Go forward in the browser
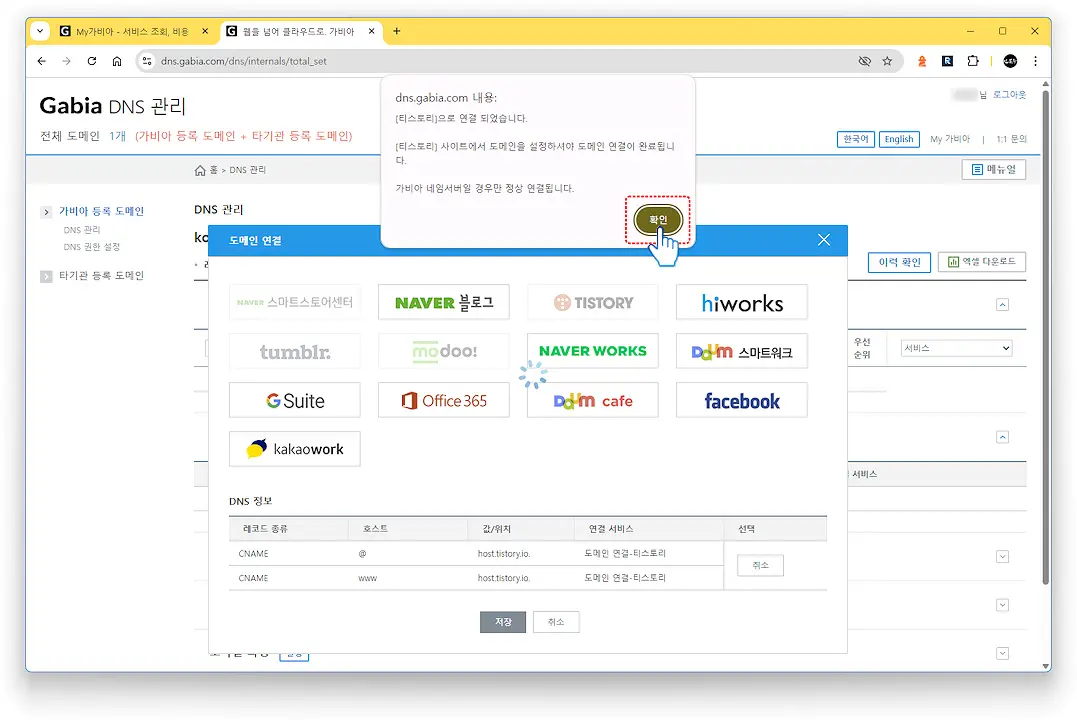Viewport: 1077px width, 720px height. tap(66, 61)
